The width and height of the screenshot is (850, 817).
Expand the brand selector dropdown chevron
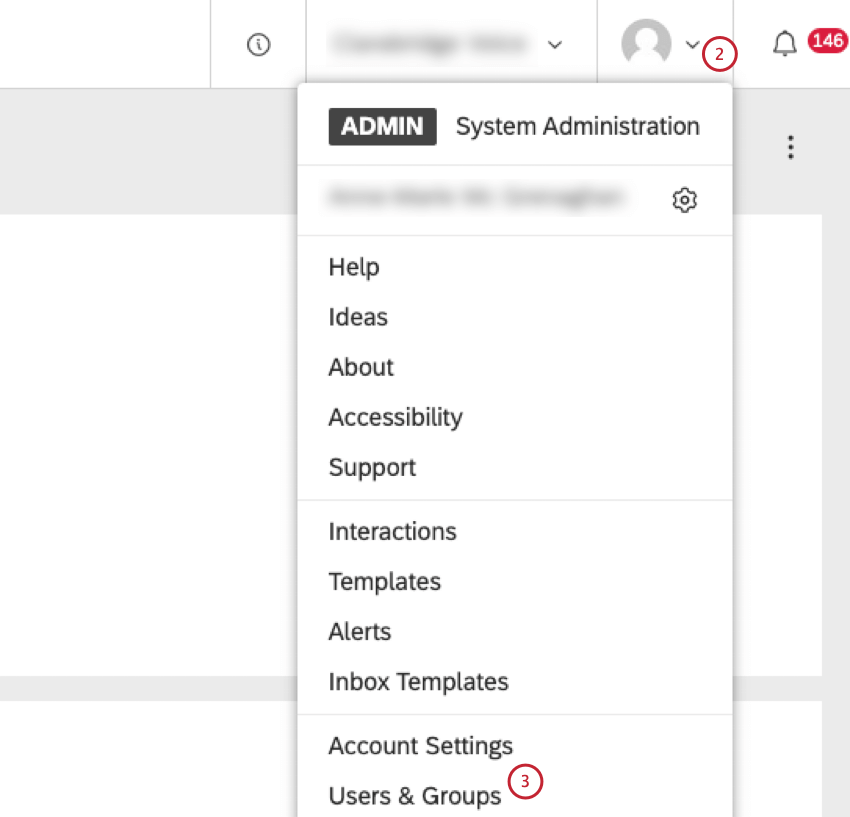pyautogui.click(x=555, y=45)
